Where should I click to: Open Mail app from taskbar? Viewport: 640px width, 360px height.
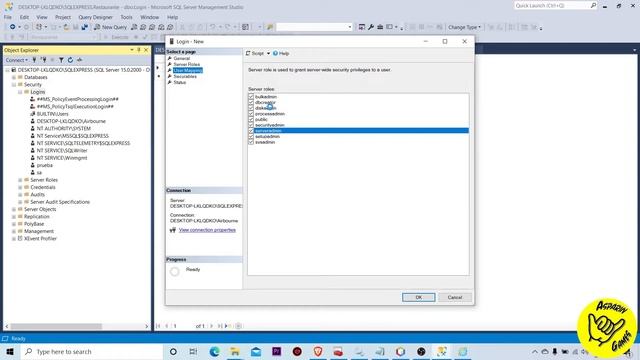(x=256, y=351)
